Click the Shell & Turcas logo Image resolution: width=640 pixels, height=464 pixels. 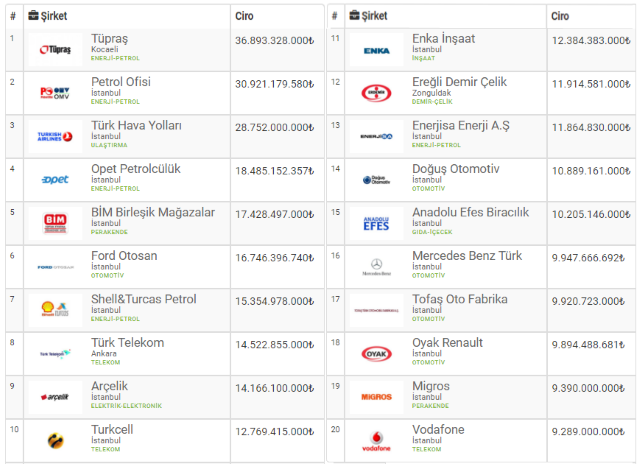[x=55, y=309]
